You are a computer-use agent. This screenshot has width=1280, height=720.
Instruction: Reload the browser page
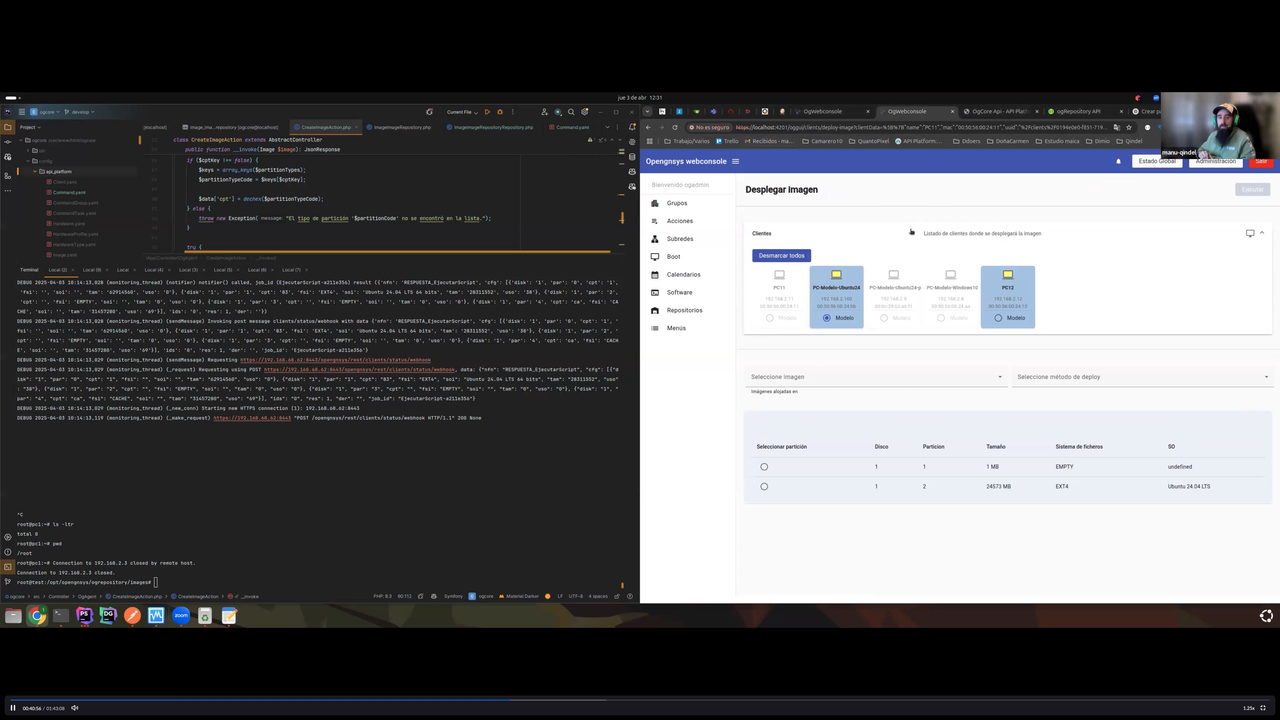click(x=675, y=127)
